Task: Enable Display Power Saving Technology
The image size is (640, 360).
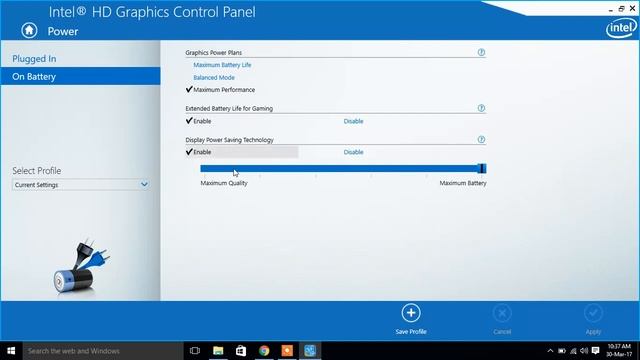Action: 202,152
